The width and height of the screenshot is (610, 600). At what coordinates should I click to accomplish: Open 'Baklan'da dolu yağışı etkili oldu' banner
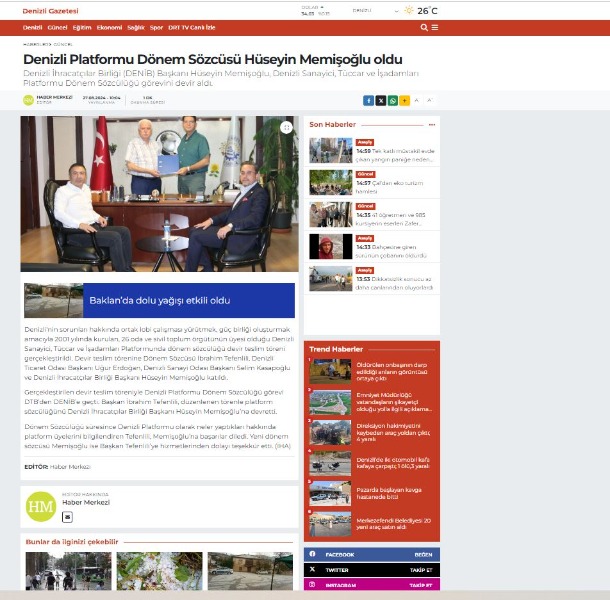(x=159, y=300)
